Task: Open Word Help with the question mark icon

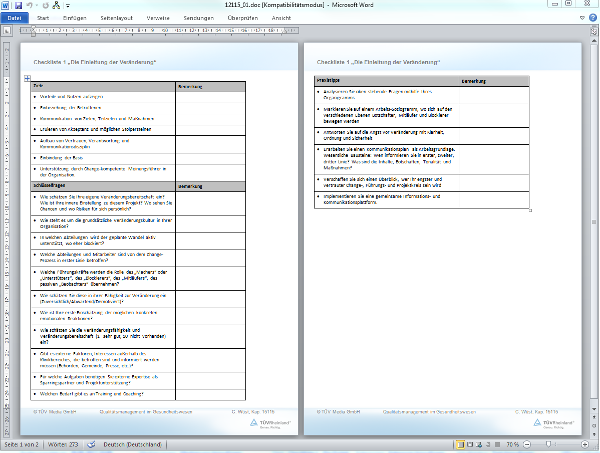Action: tap(593, 18)
